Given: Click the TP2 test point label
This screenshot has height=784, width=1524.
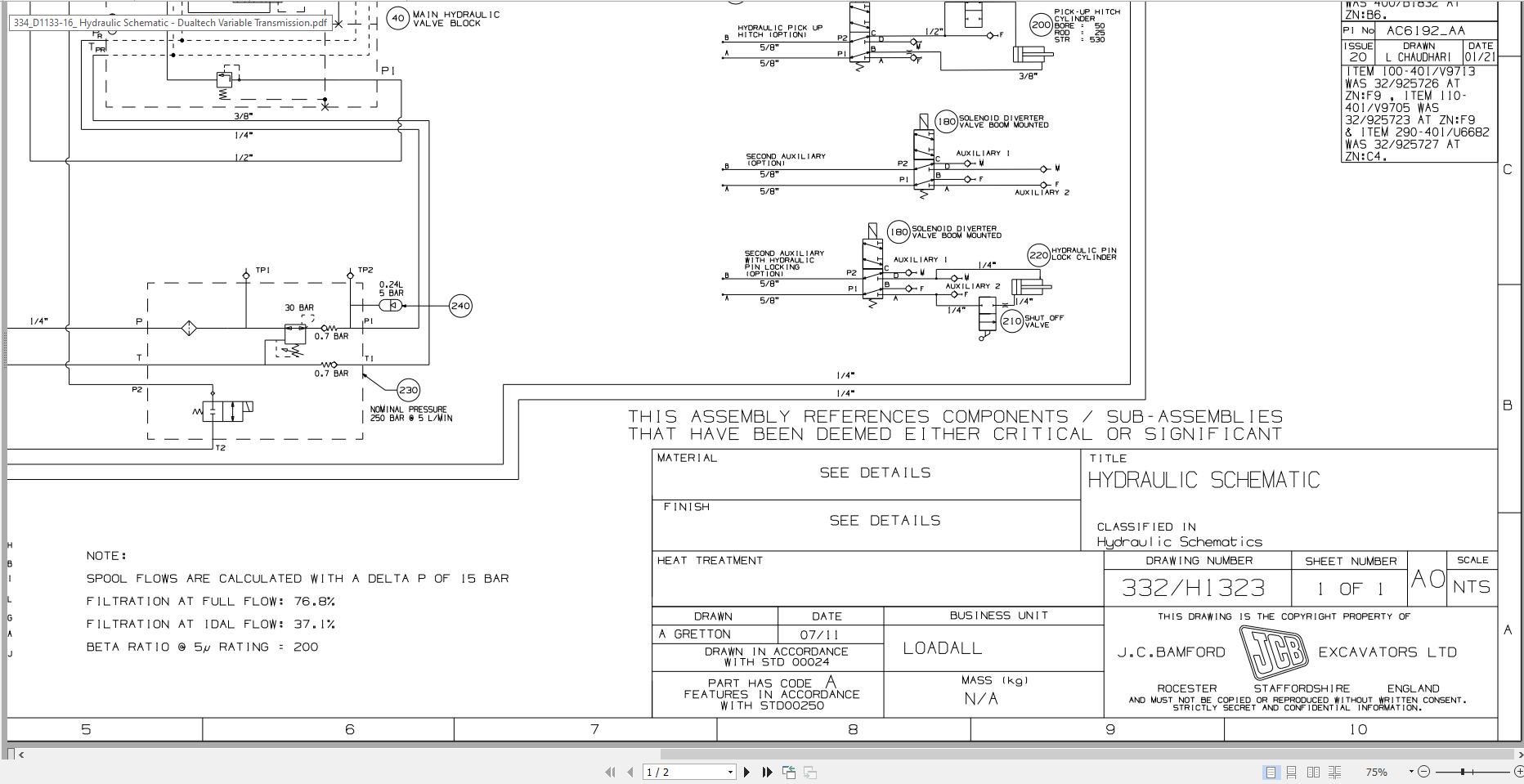Looking at the screenshot, I should pyautogui.click(x=365, y=270).
